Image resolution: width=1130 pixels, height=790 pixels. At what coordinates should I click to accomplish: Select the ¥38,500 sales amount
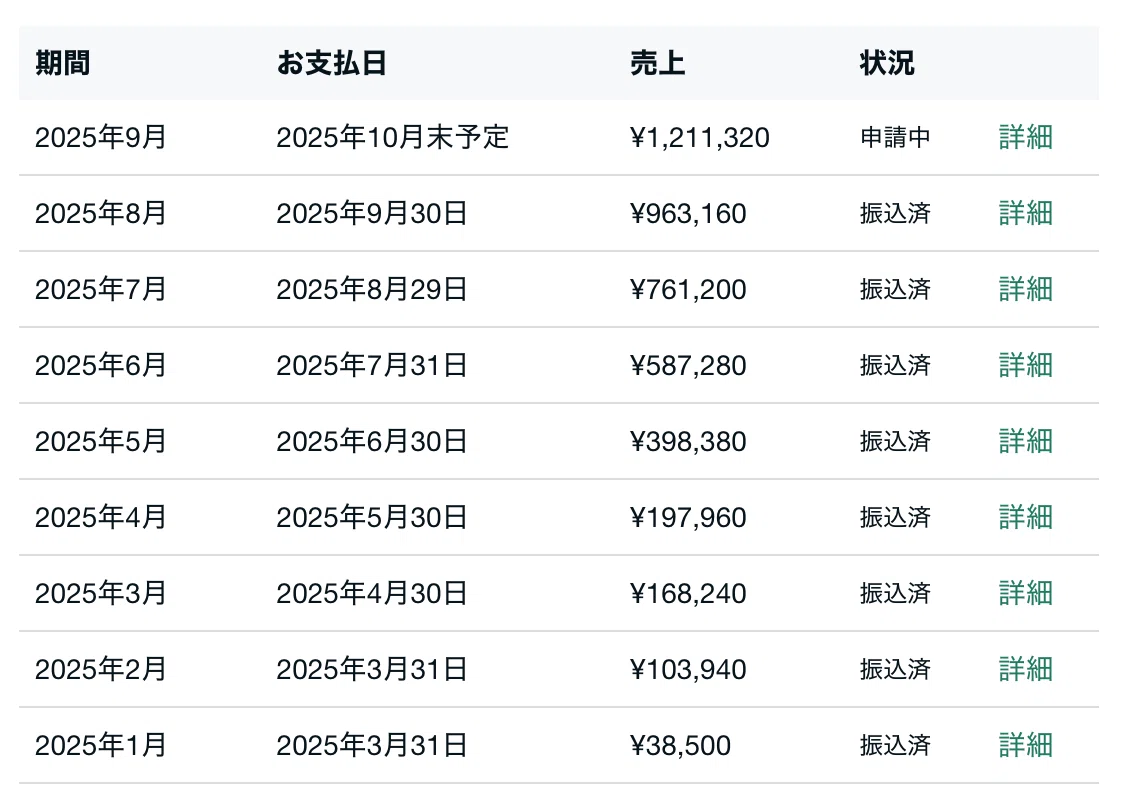[680, 746]
